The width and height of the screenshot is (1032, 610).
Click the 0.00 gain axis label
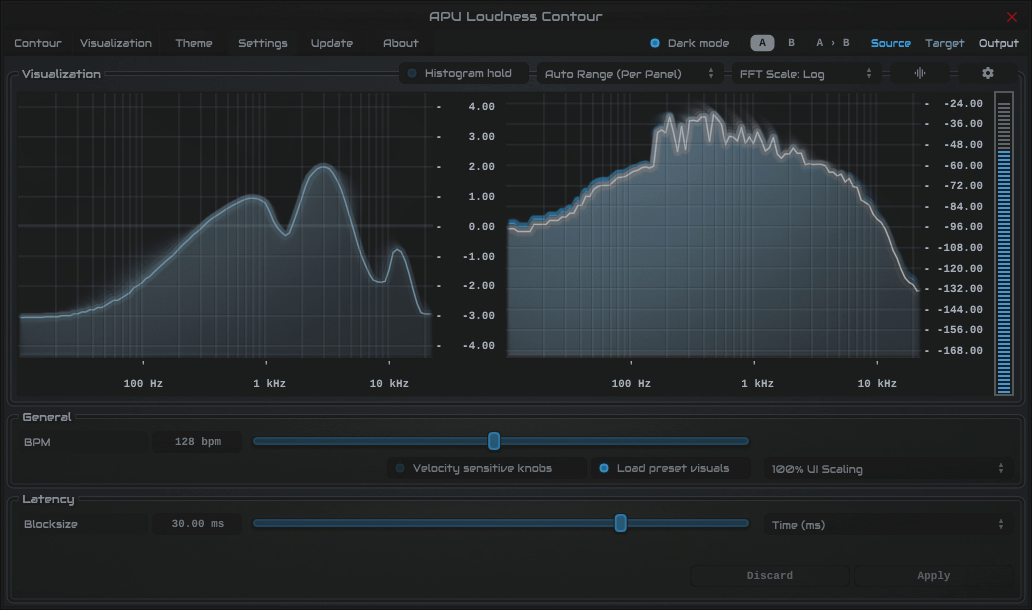[x=481, y=226]
